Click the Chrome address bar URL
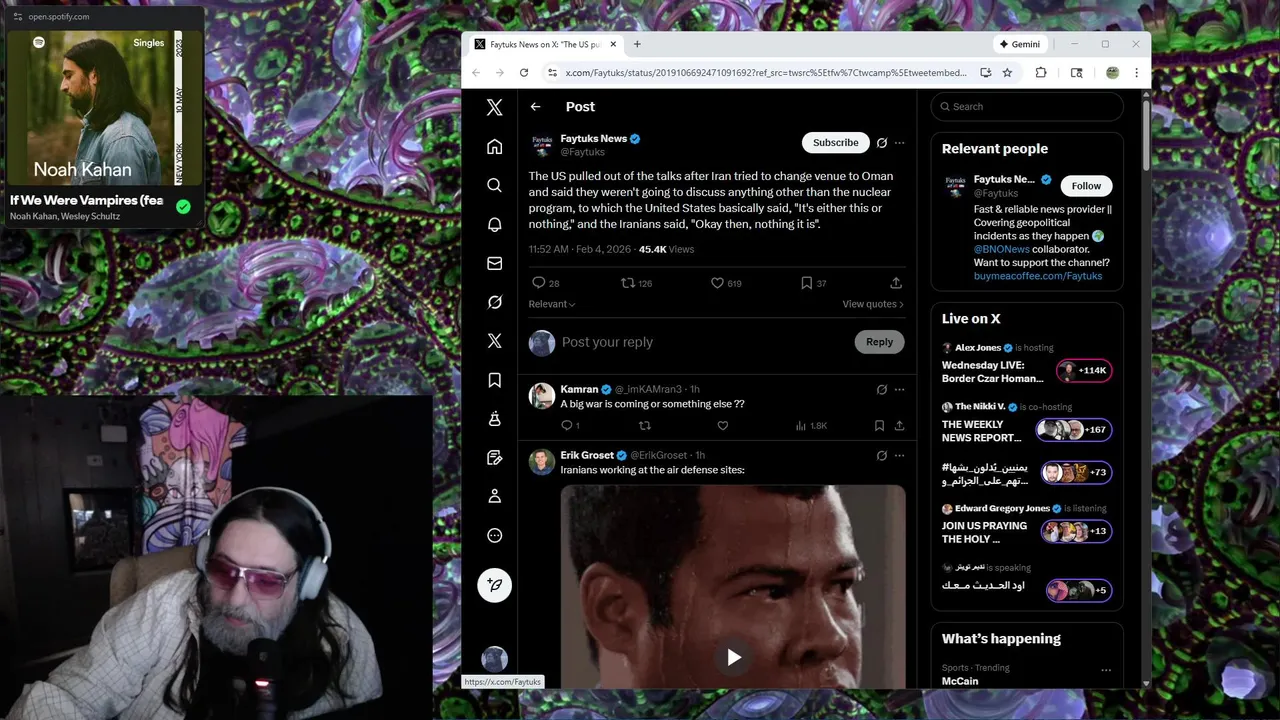 (x=765, y=72)
